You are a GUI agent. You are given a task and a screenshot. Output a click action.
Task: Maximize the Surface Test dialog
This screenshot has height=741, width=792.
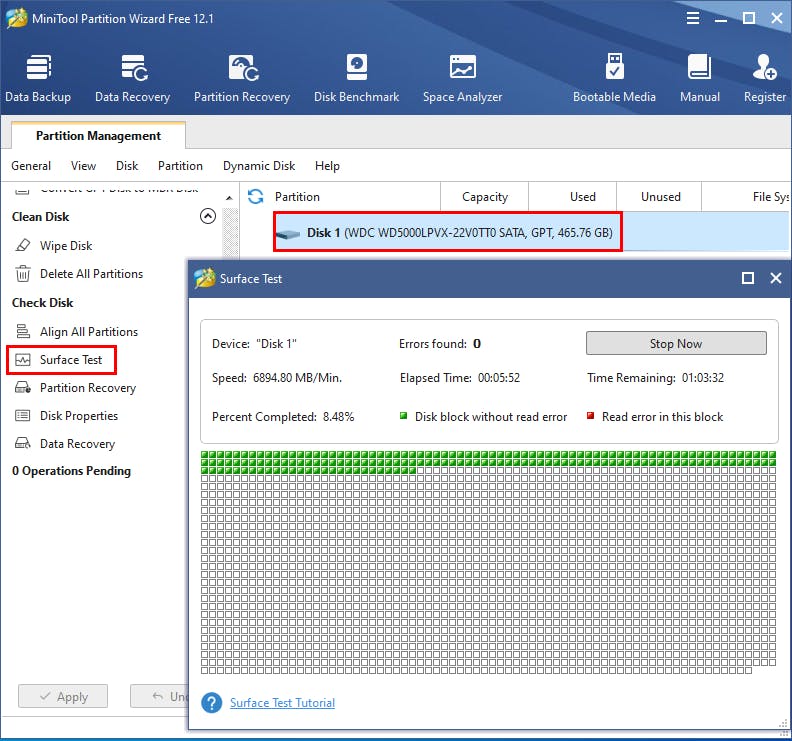point(748,278)
